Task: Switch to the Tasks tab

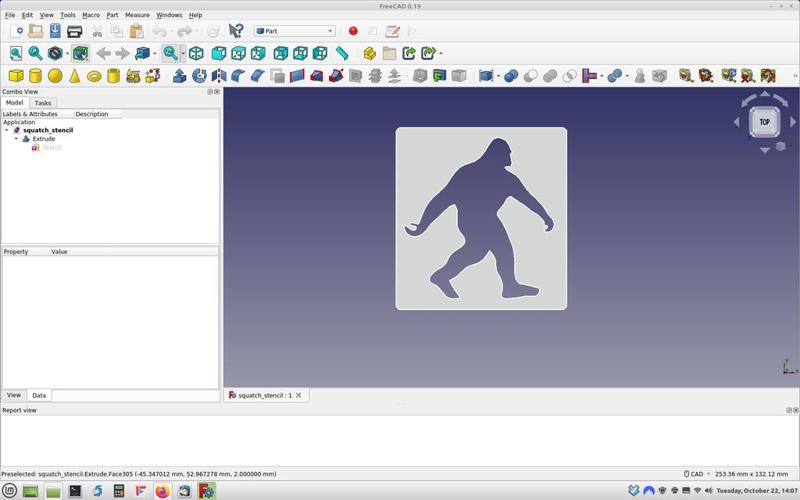Action: coord(43,103)
